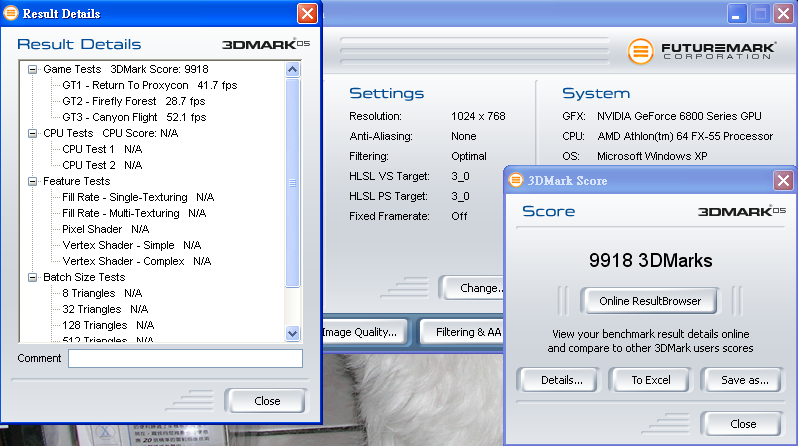Select GT3 - Canyon Flight row
Viewport: 798px width, 446px height.
(x=134, y=117)
